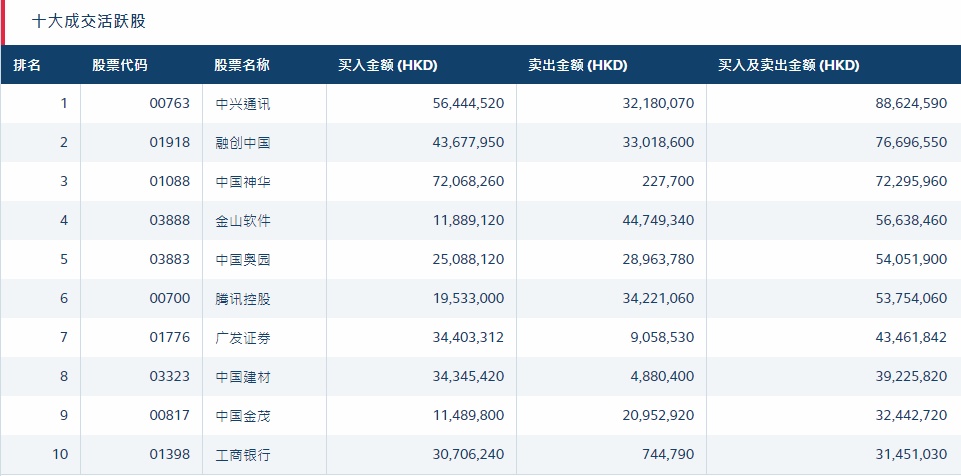The width and height of the screenshot is (961, 476).
Task: Select stock name 广发证券
Action: coord(243,338)
